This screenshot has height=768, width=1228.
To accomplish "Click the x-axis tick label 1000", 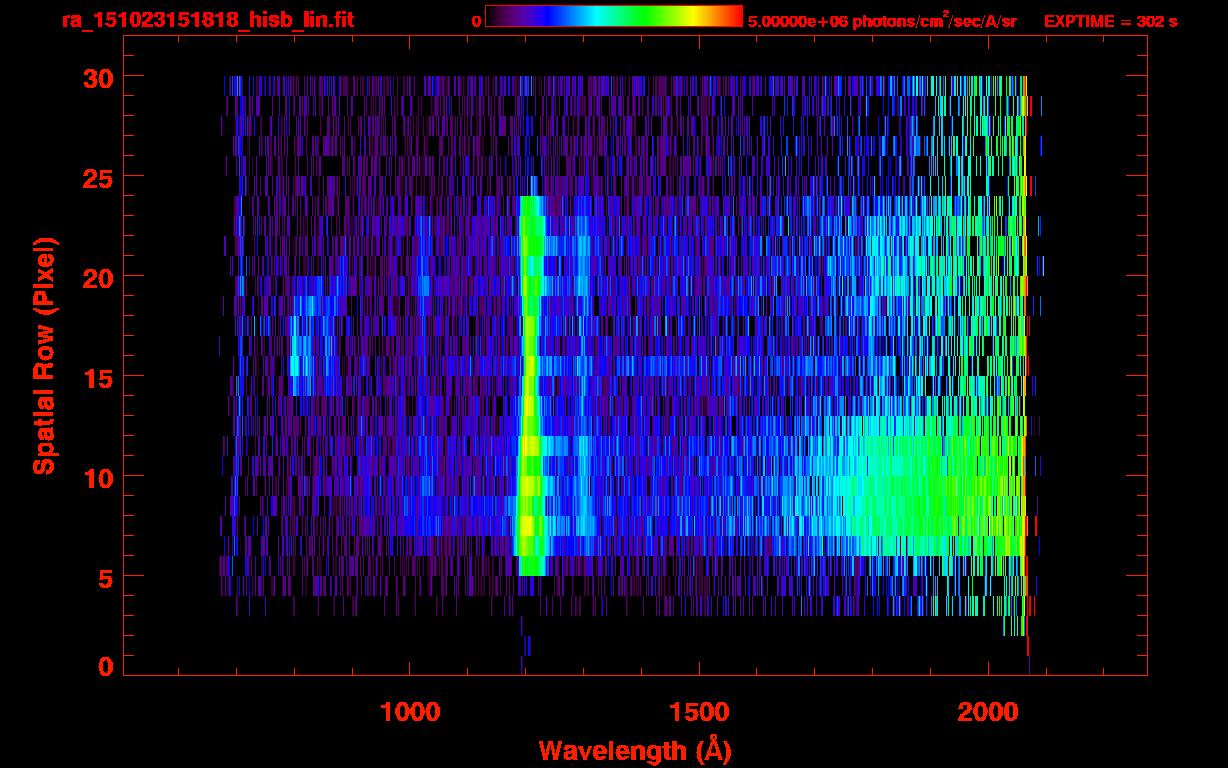I will [x=410, y=713].
